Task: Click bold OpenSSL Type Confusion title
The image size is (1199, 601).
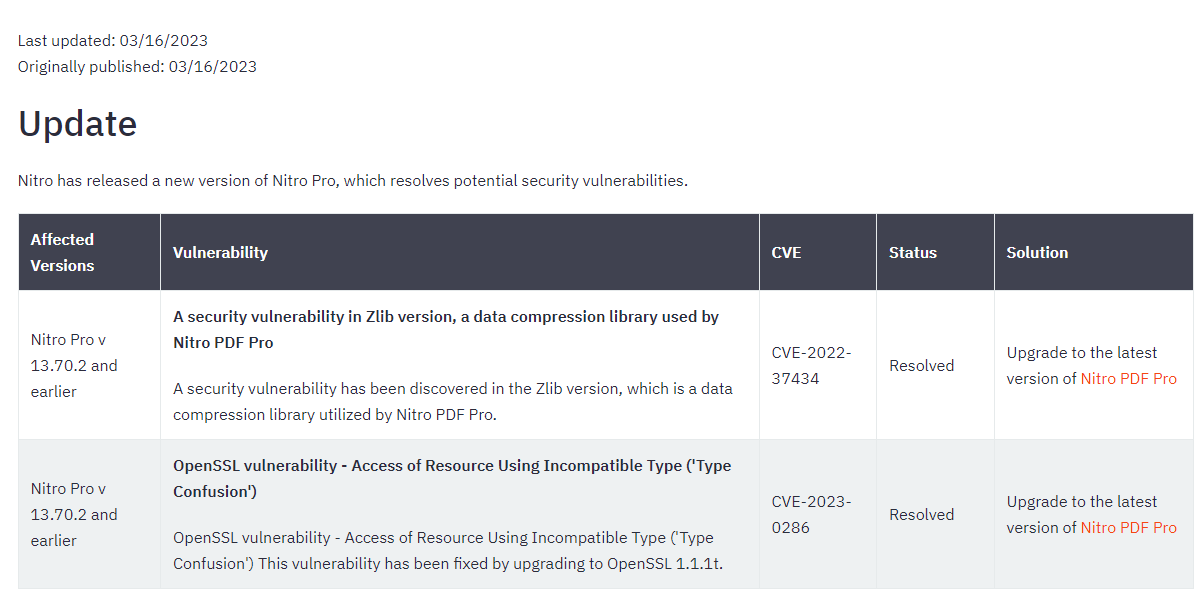Action: coord(452,479)
